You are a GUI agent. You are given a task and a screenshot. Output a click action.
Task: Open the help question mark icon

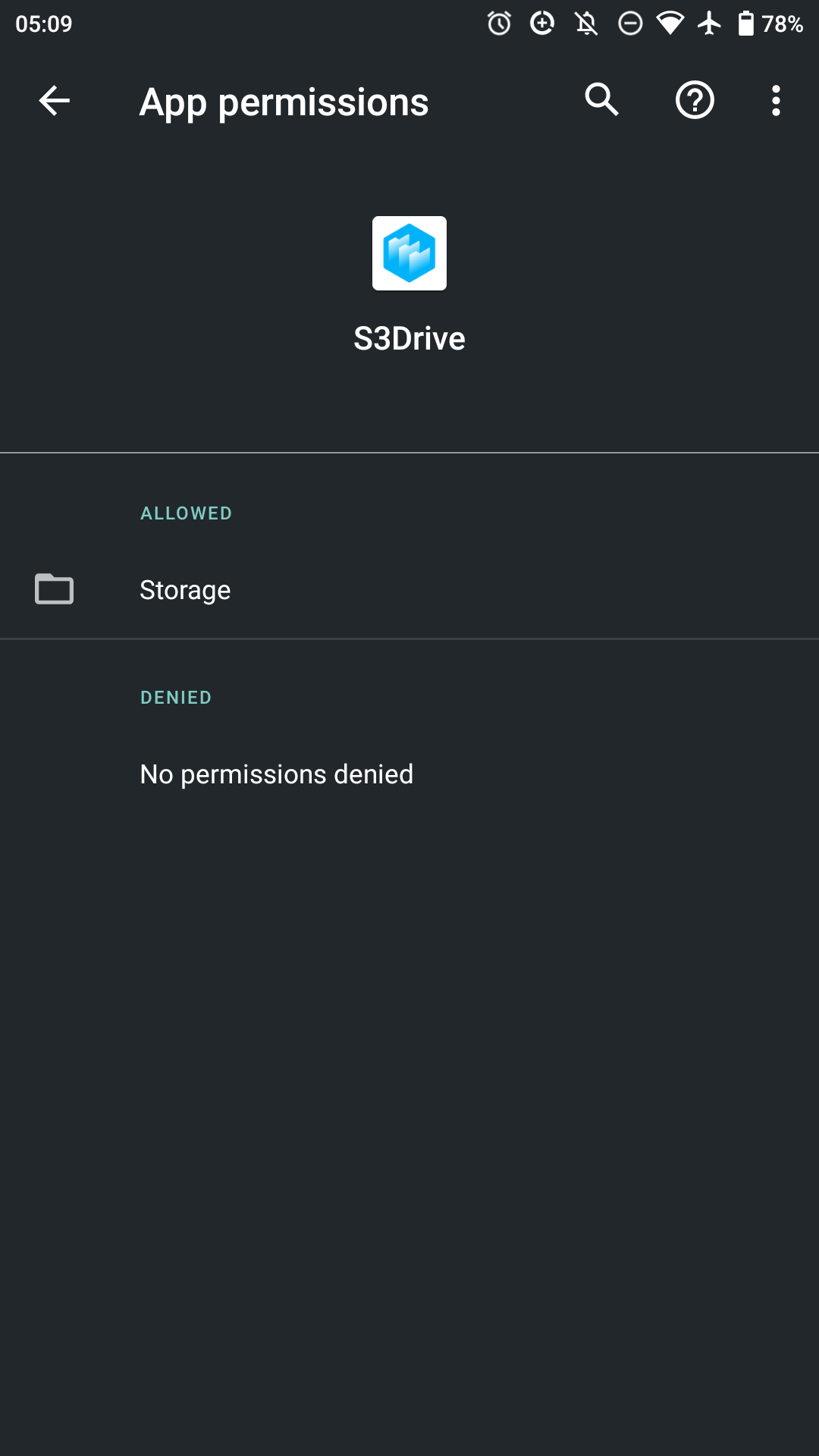tap(695, 100)
